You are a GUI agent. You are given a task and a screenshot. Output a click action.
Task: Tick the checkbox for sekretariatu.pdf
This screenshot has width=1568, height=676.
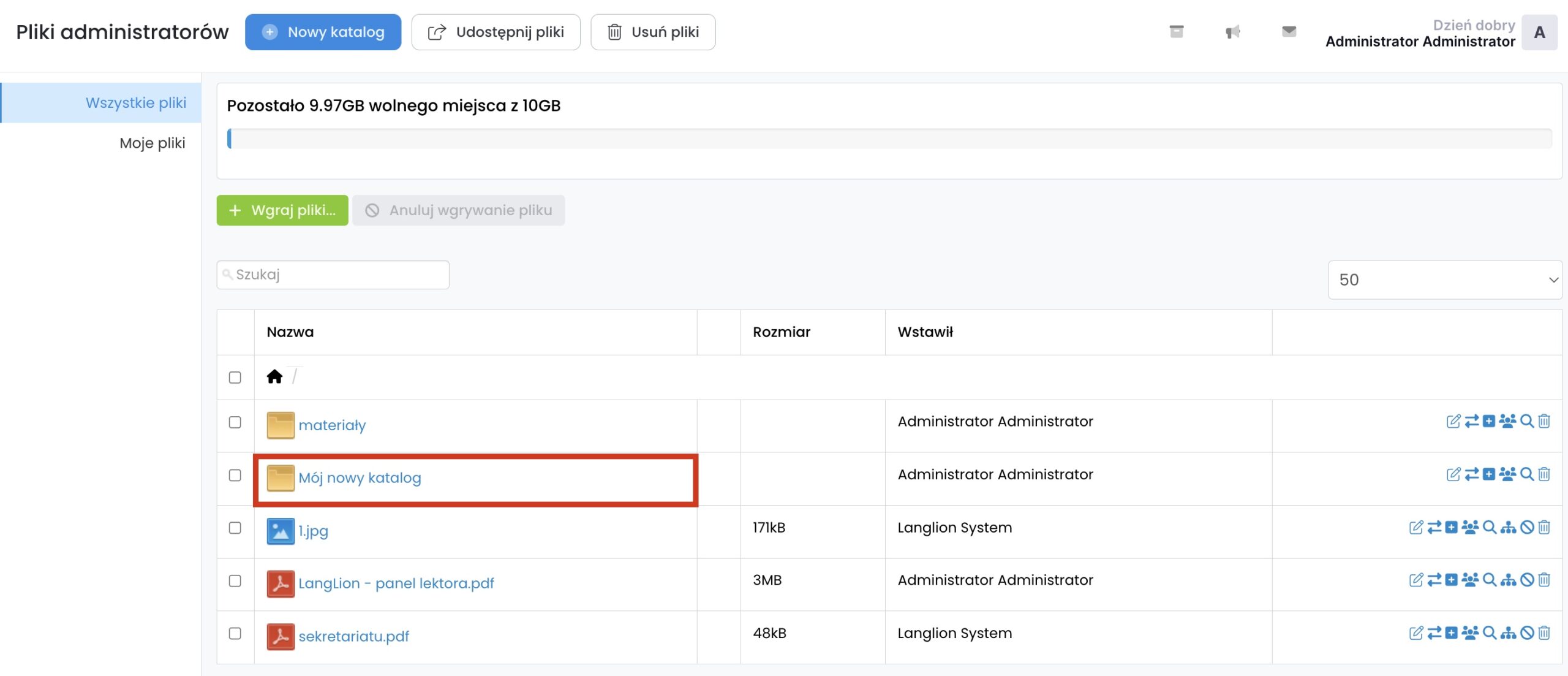click(235, 633)
